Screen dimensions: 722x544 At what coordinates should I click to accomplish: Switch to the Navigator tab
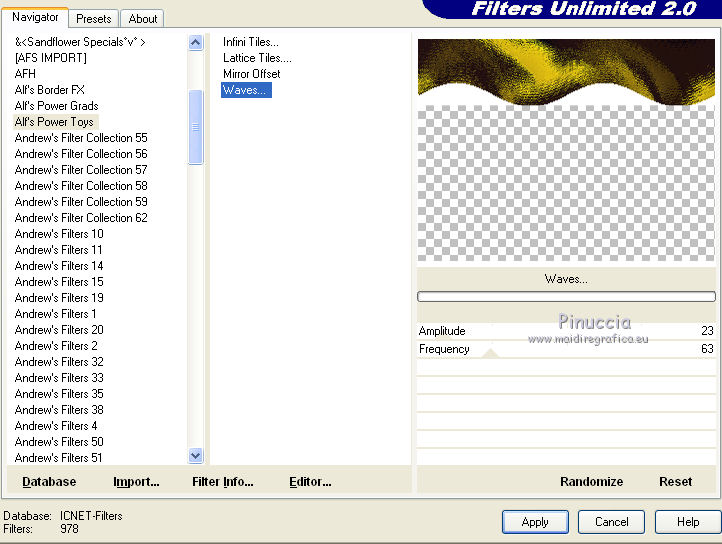point(35,18)
